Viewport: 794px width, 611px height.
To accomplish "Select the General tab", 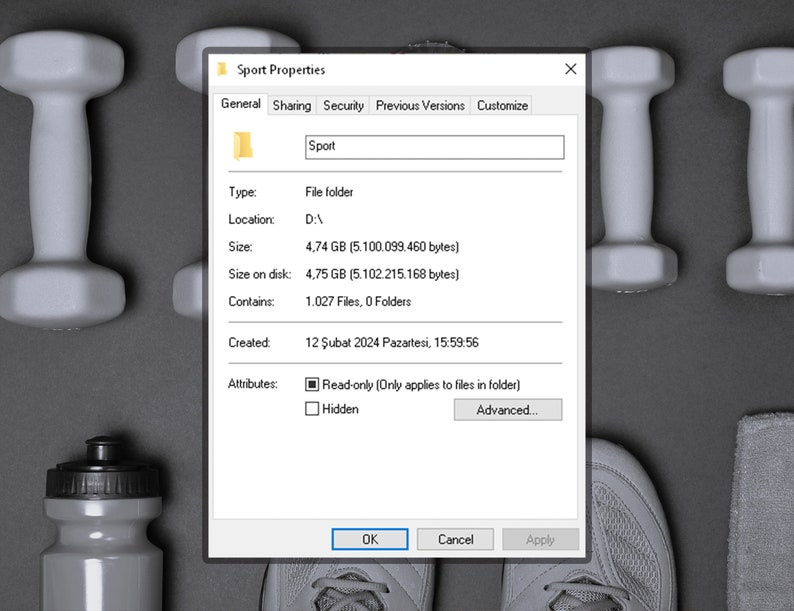I will (241, 104).
